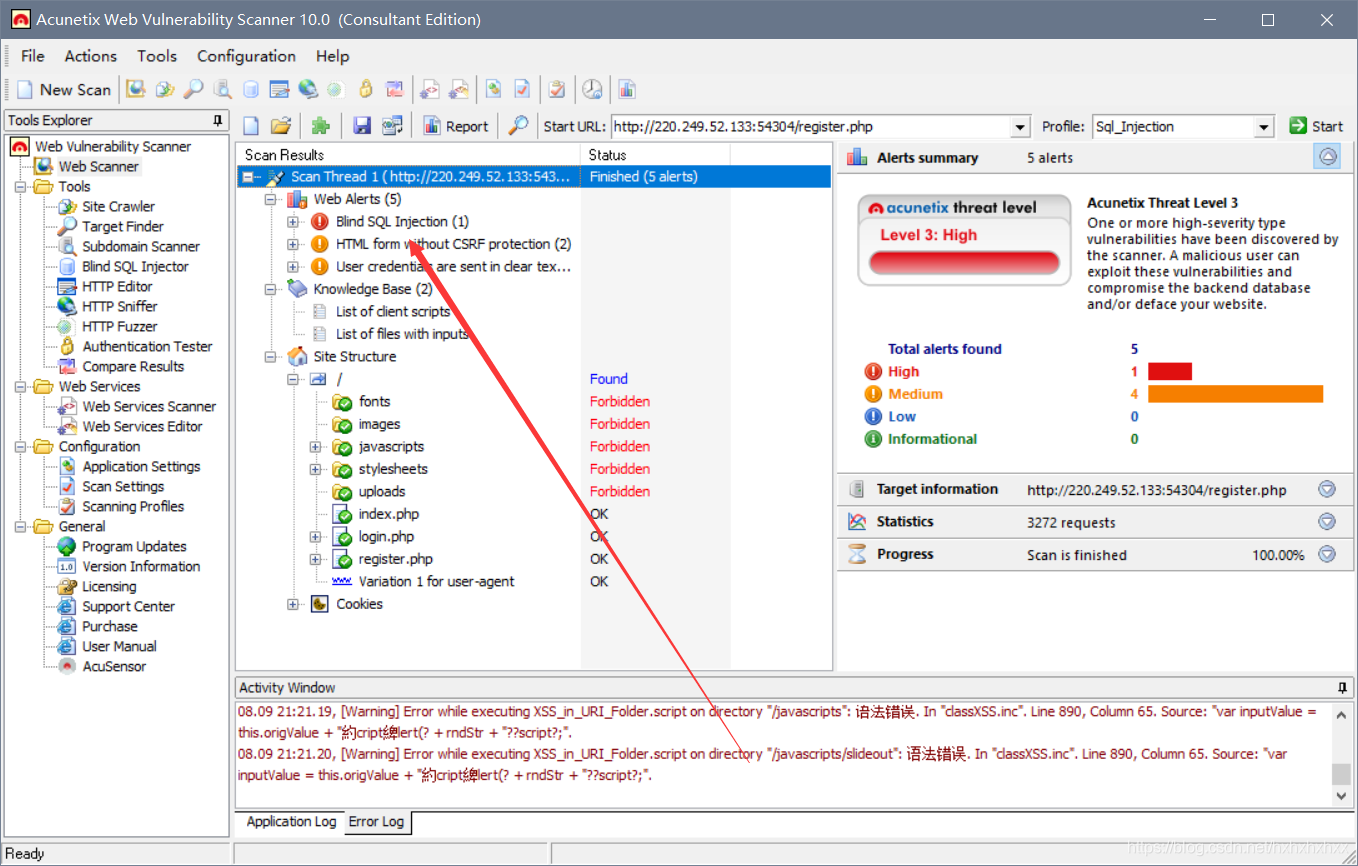Open the Help menu
Screen dimensions: 1358x866
(x=332, y=56)
